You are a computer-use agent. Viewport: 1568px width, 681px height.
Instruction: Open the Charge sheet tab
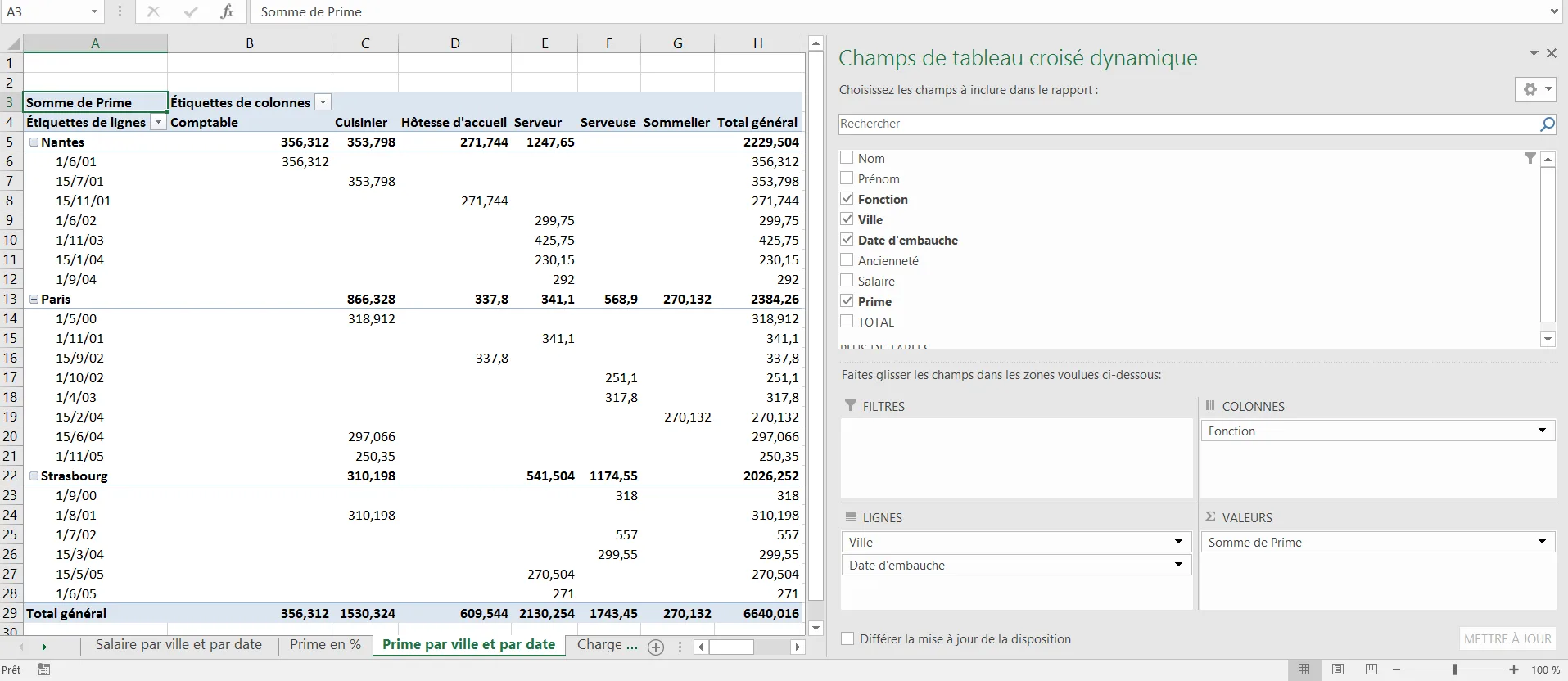pos(607,645)
